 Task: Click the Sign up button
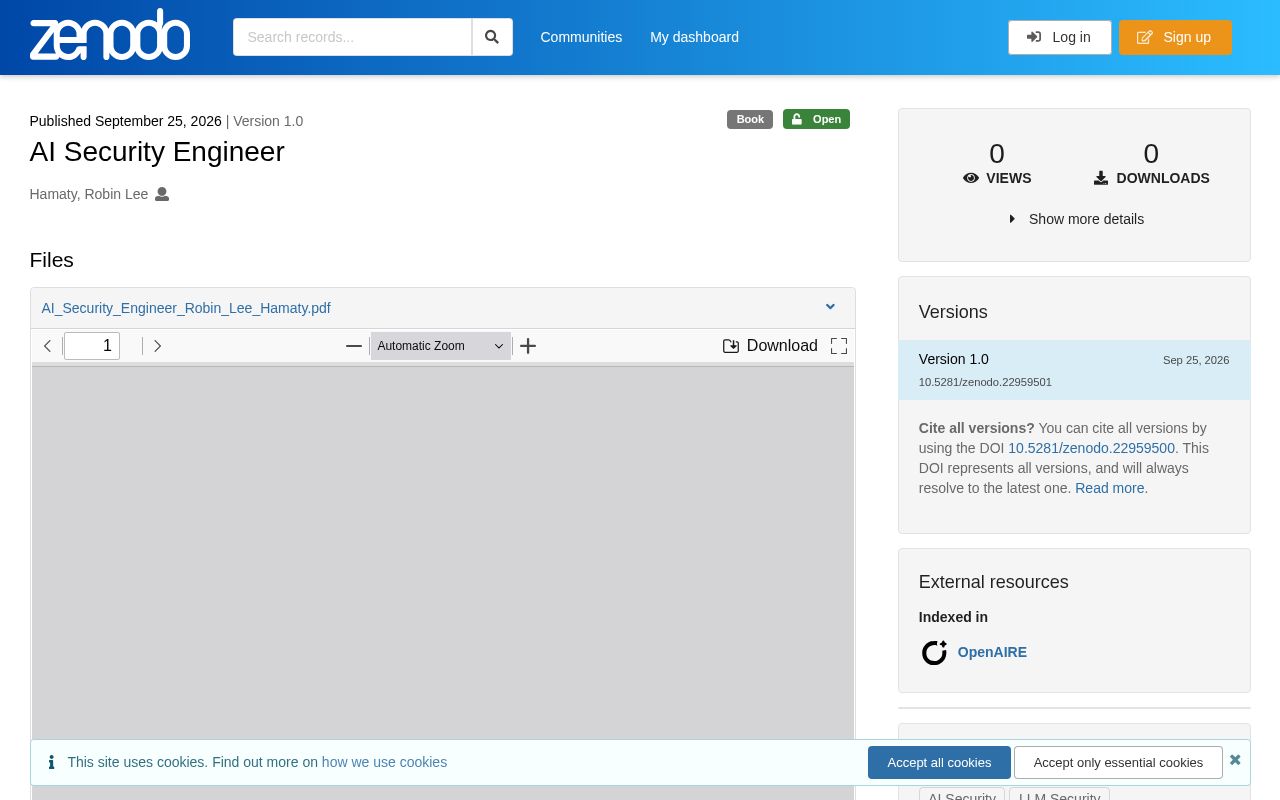pyautogui.click(x=1175, y=37)
